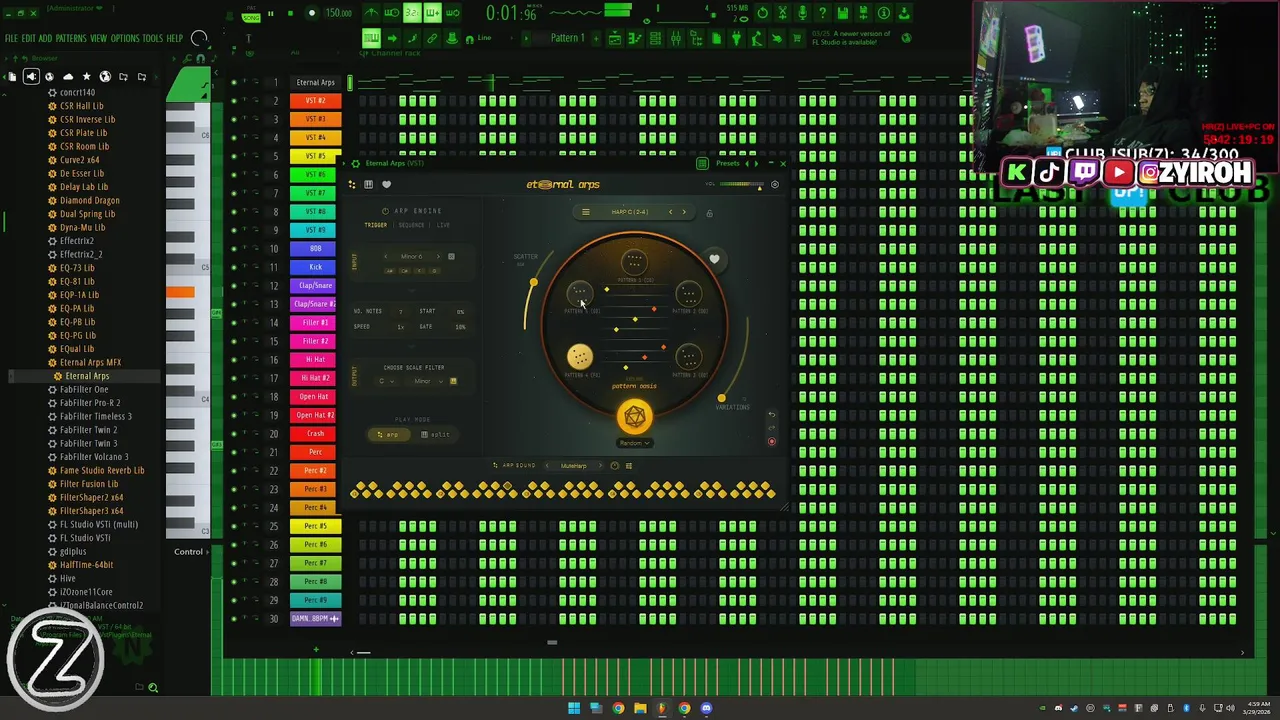
Task: Toggle the mute light for the Crash channel
Action: pyautogui.click(x=234, y=434)
